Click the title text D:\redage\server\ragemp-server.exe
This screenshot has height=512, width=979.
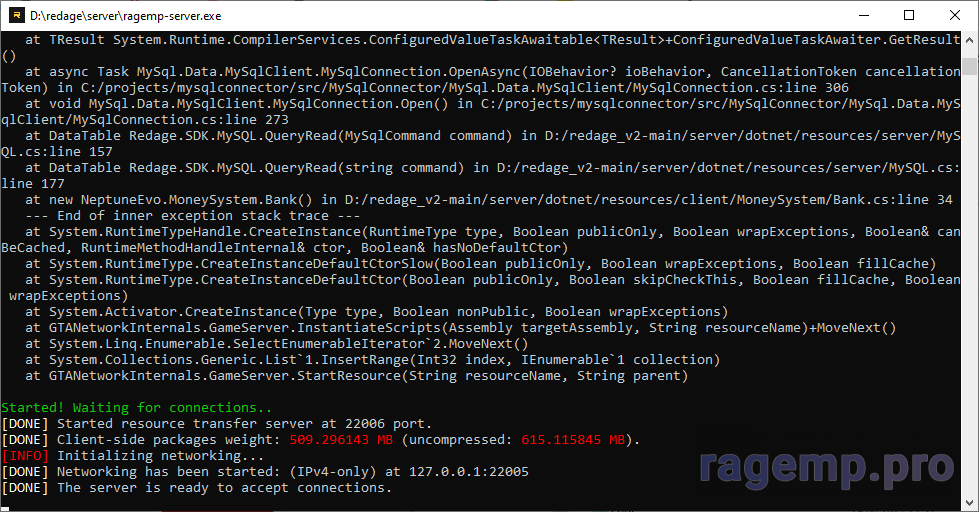click(x=125, y=16)
